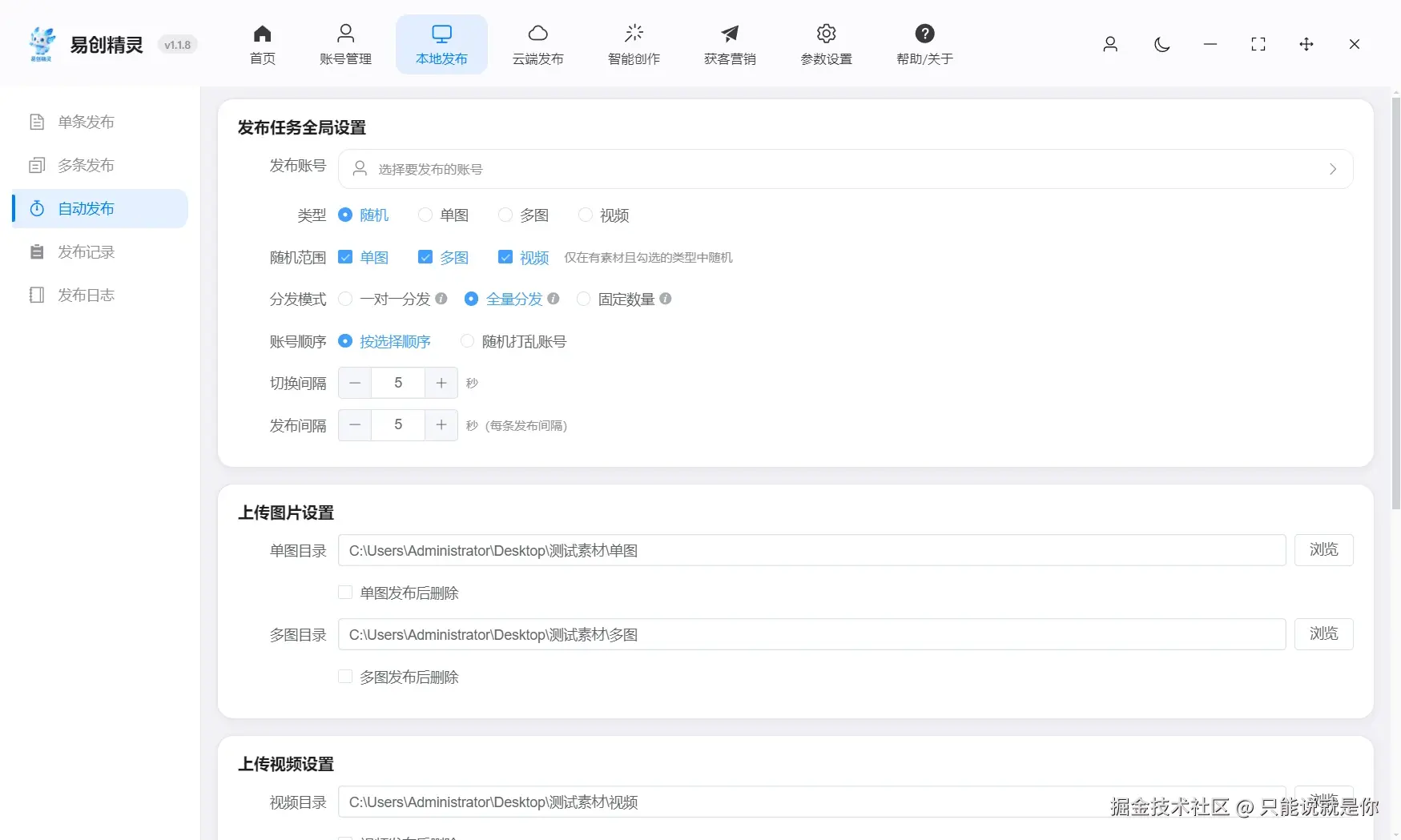The image size is (1401, 840).
Task: Uncheck 视频 in 随机范围
Action: pos(505,257)
